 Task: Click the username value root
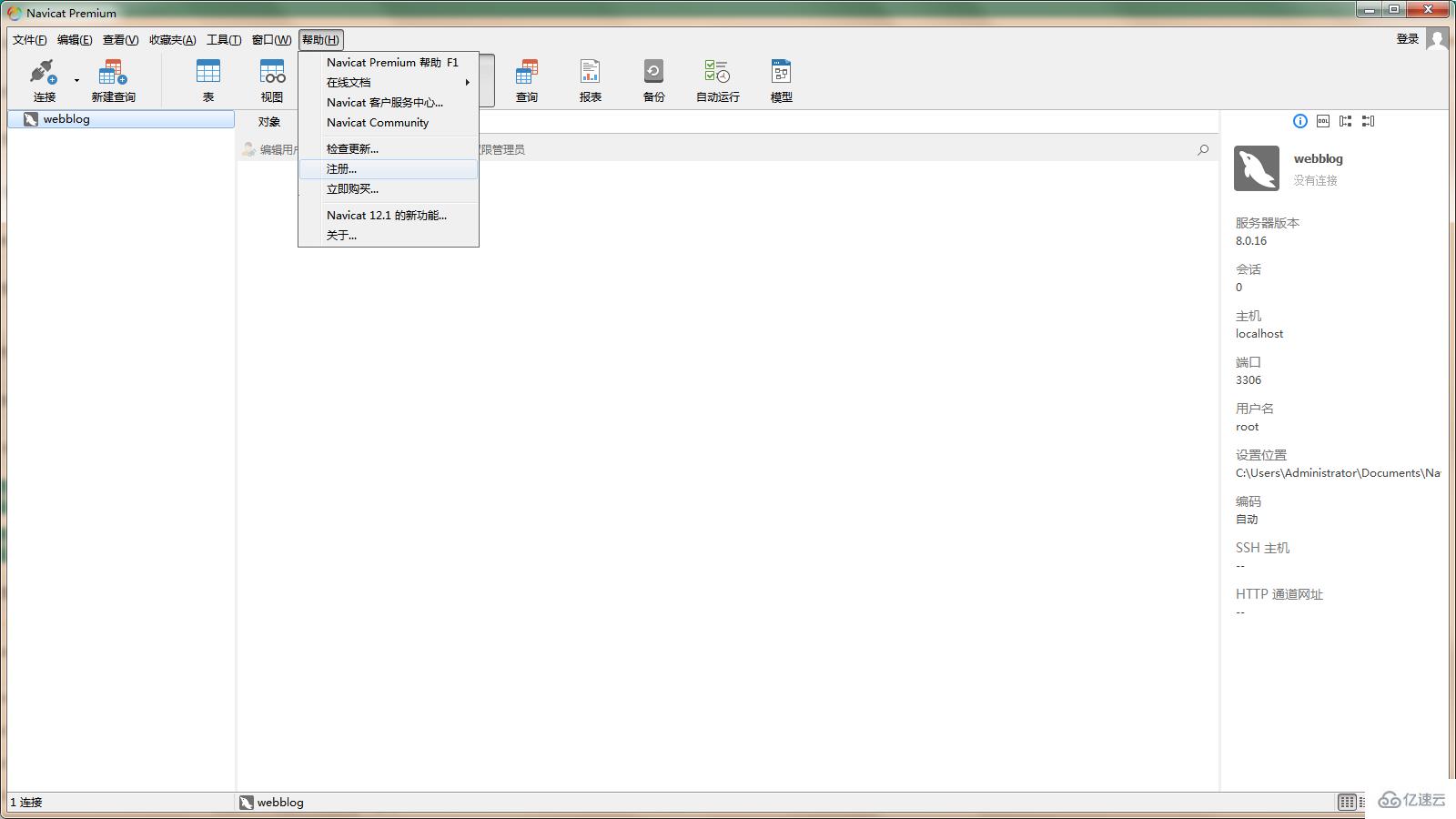[1248, 427]
